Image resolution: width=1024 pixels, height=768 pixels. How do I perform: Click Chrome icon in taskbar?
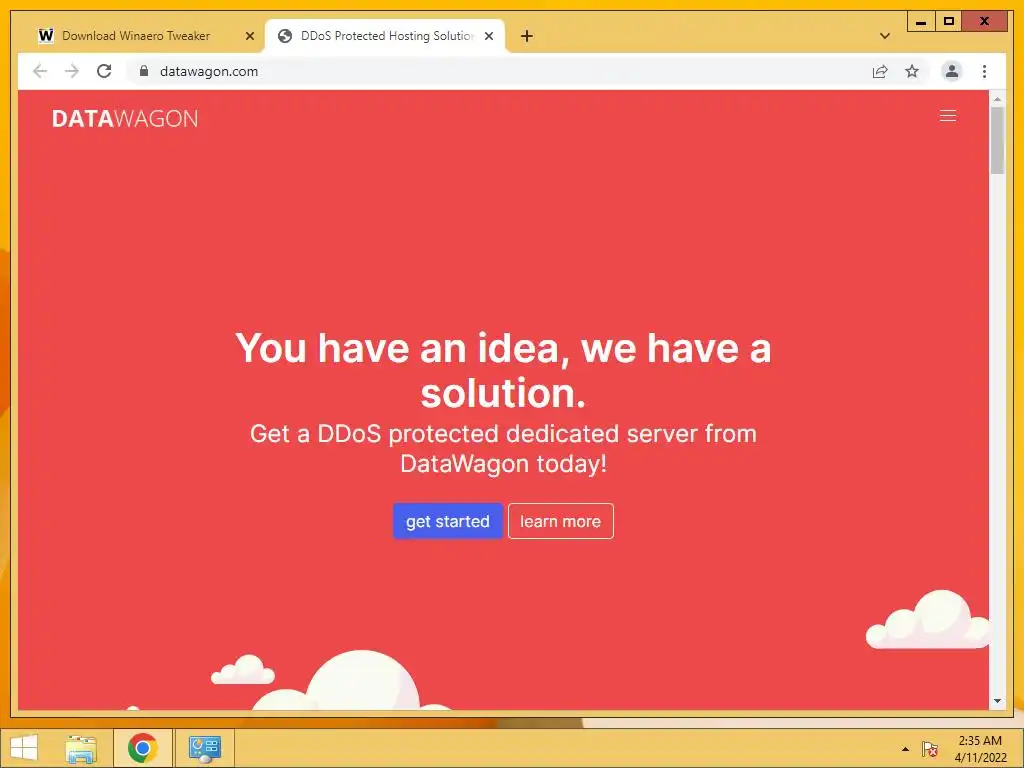tap(142, 748)
